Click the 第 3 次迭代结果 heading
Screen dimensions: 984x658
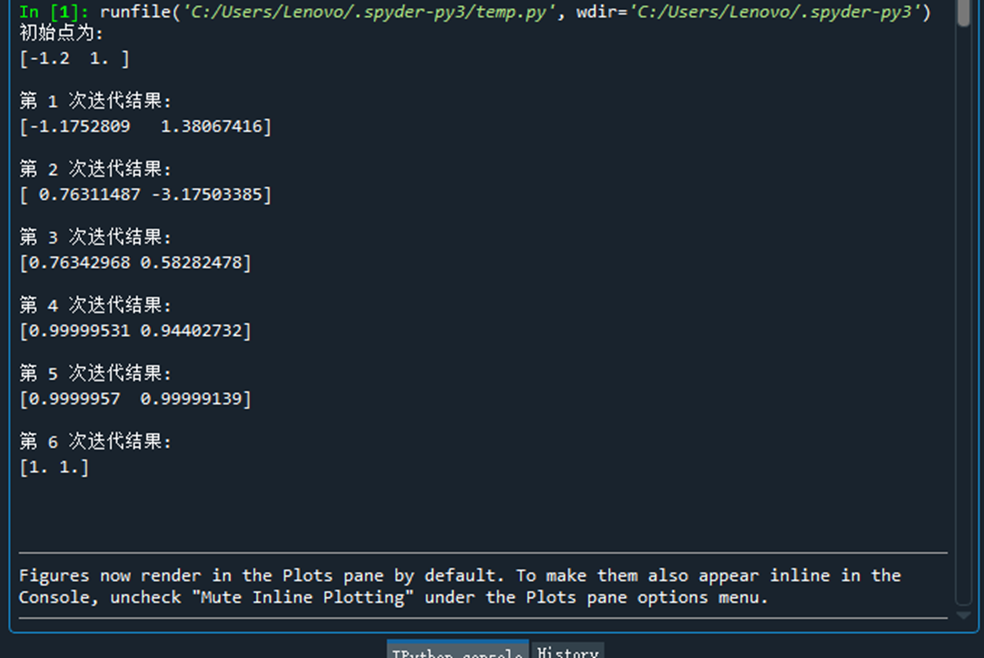95,237
